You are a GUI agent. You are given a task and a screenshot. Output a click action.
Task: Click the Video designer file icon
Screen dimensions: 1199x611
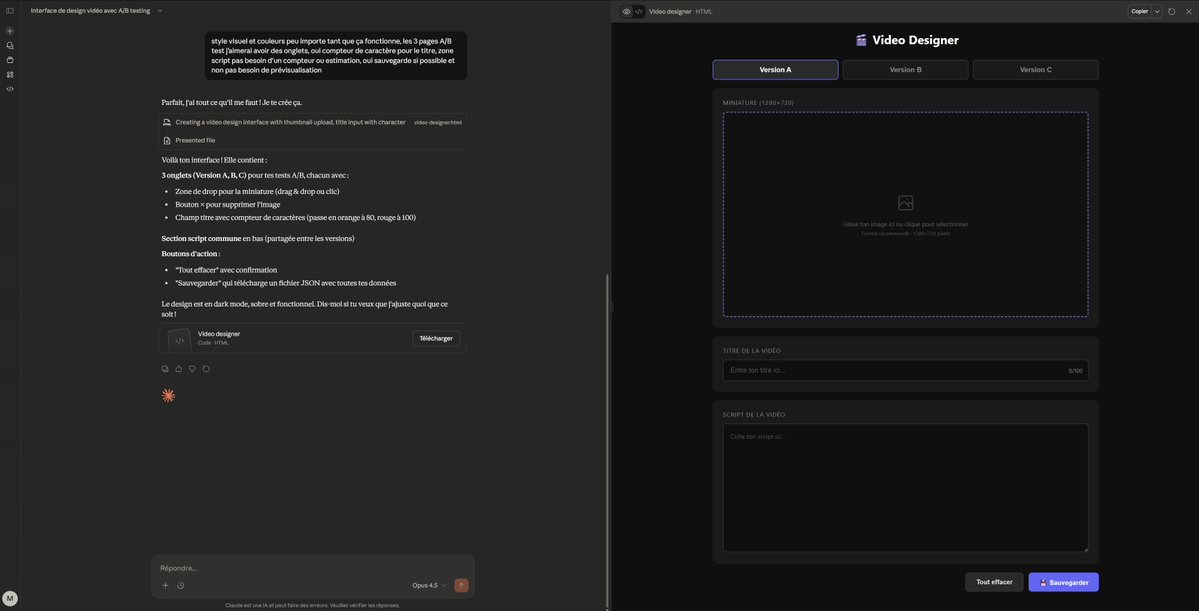[x=180, y=339]
